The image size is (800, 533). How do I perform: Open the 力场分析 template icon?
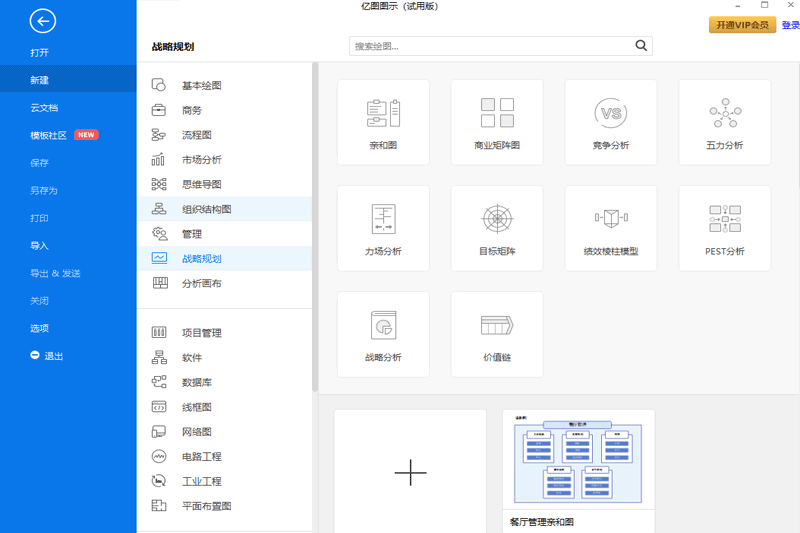click(x=383, y=219)
